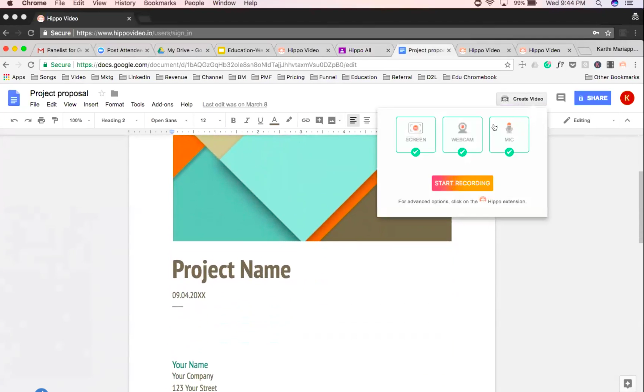Toggle the WEBCAM recording option
Image resolution: width=644 pixels, height=392 pixels.
(x=462, y=135)
